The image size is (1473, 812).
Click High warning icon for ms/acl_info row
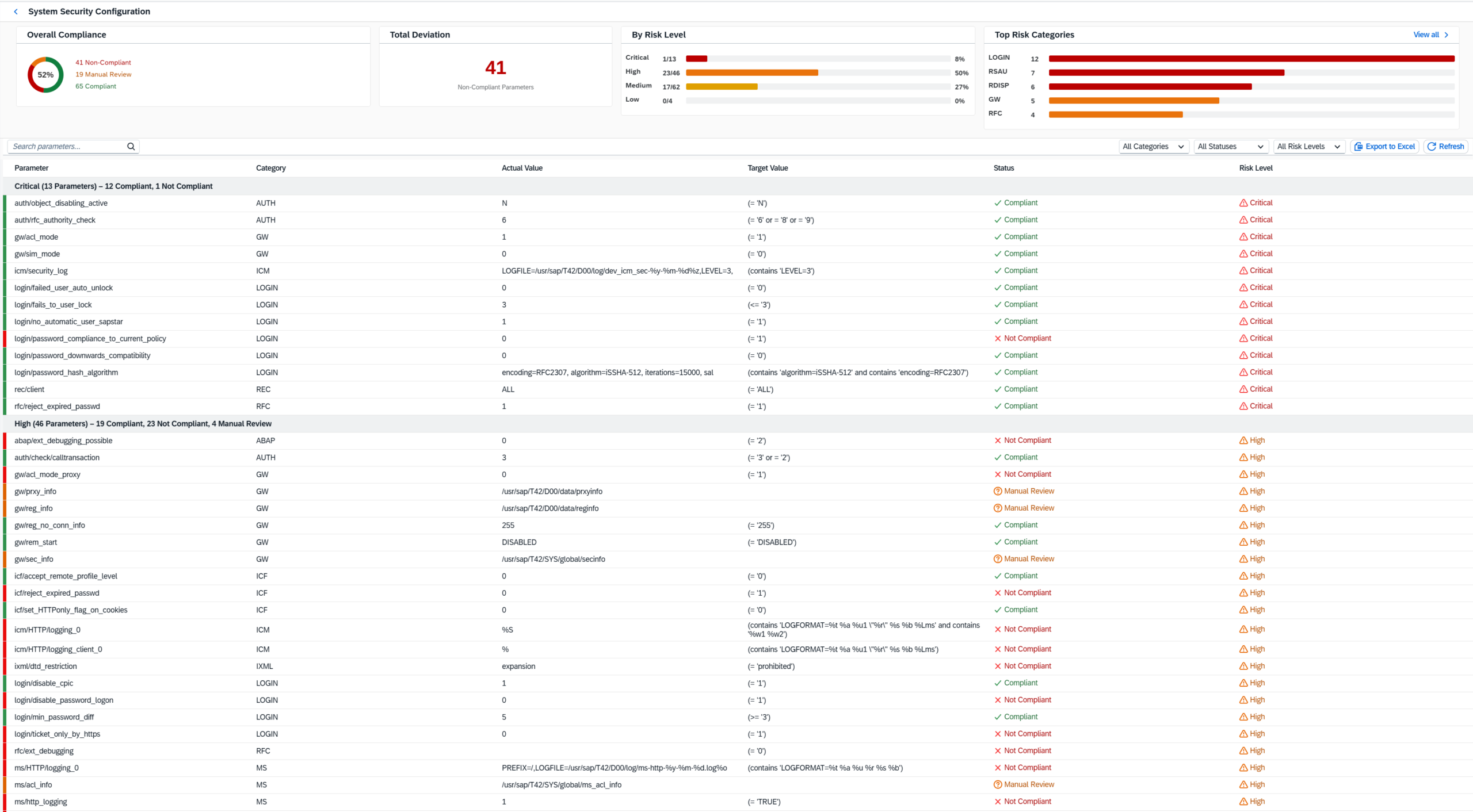click(1243, 784)
